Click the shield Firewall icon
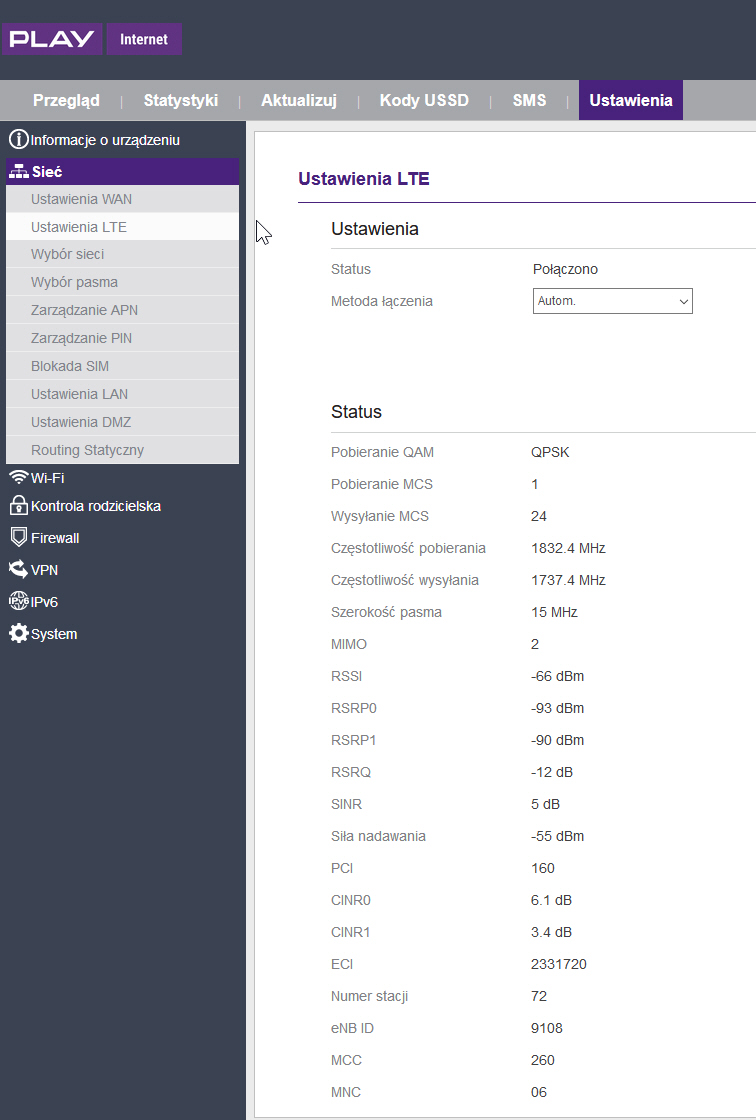 pos(19,537)
